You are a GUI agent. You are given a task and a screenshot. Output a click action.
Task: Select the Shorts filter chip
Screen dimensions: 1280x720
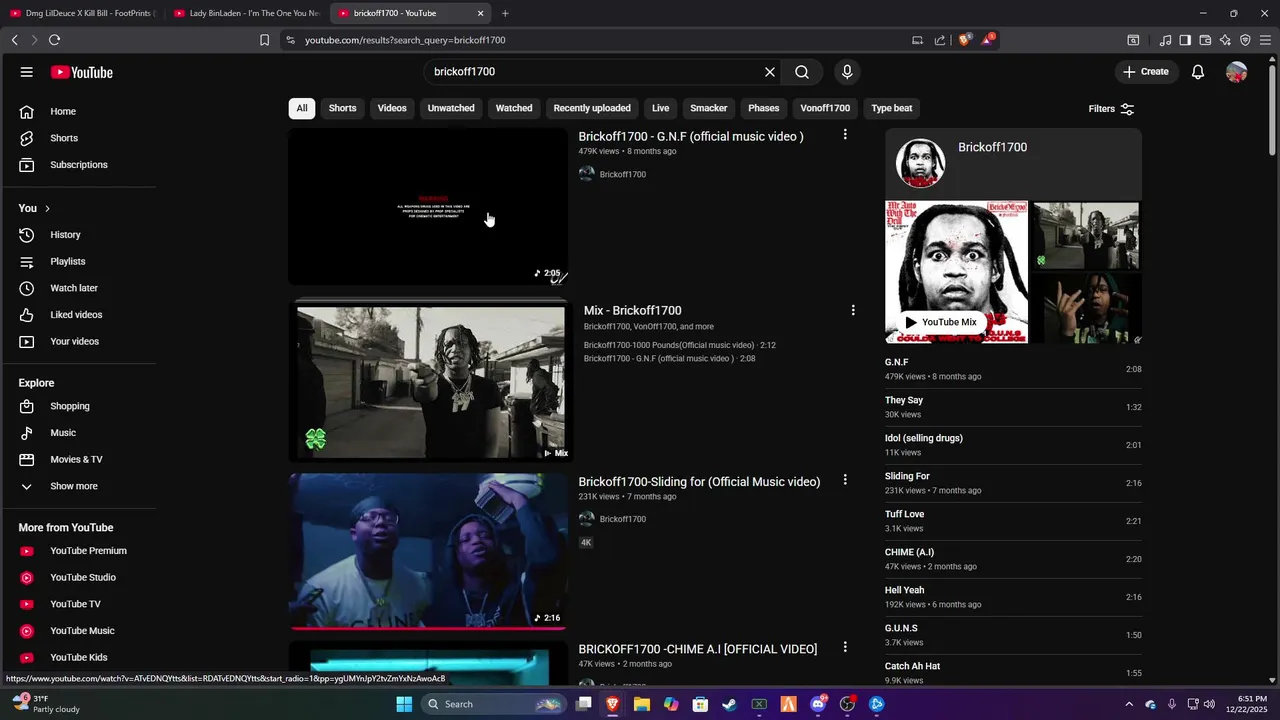(342, 108)
